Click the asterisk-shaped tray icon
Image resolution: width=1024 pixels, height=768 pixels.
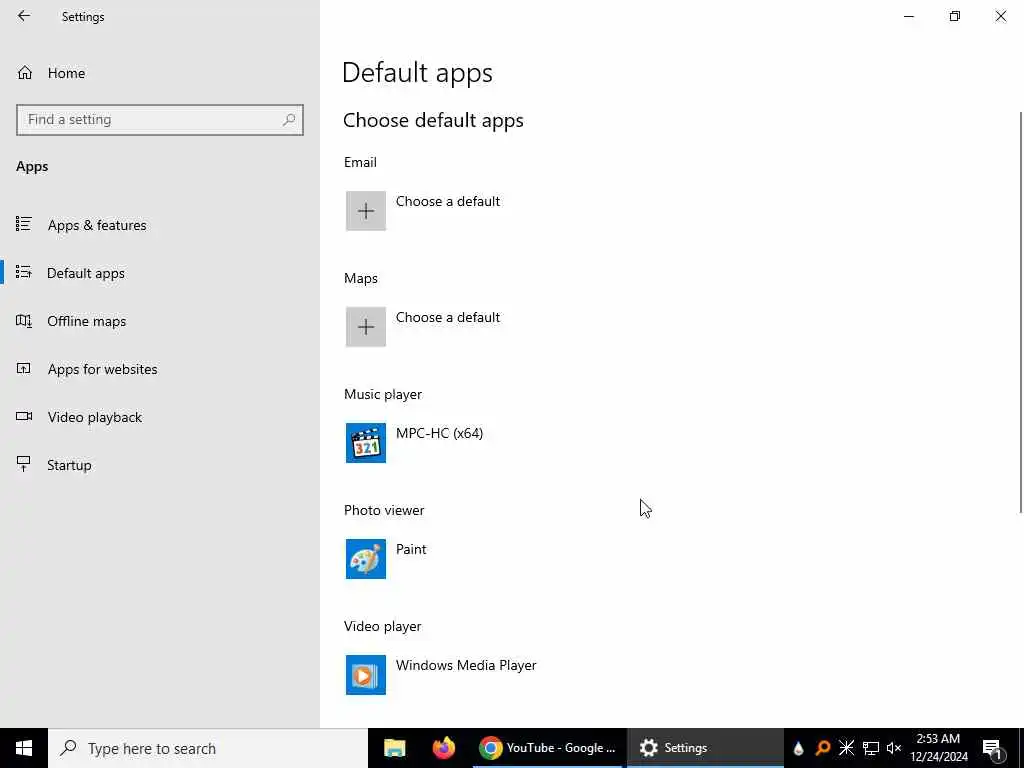point(846,748)
